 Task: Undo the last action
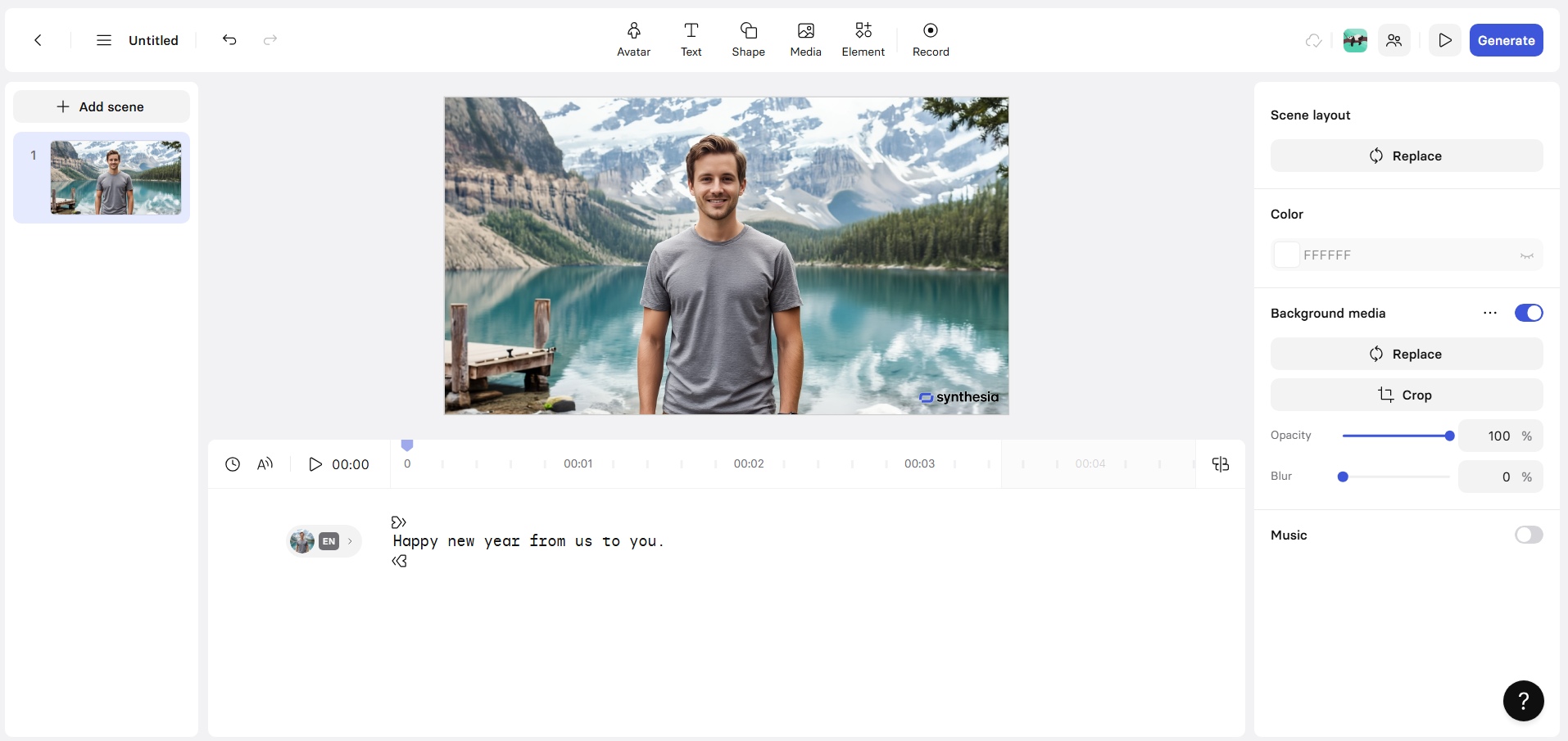click(229, 40)
